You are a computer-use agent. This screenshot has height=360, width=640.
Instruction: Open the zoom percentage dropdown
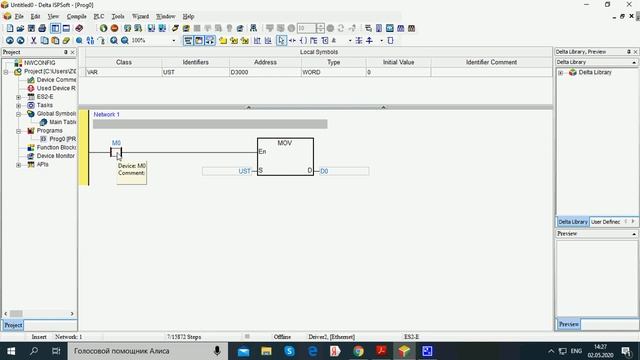point(174,41)
